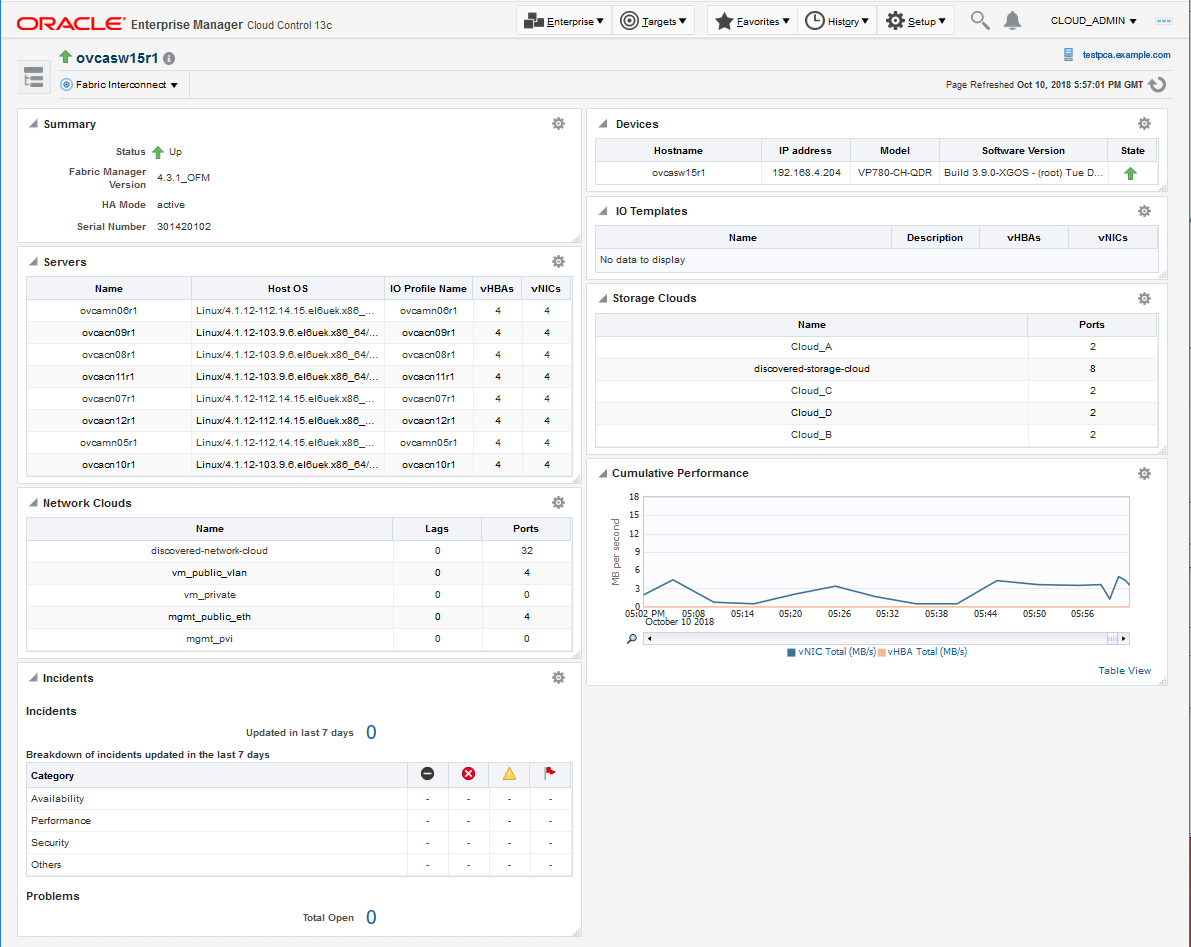The height and width of the screenshot is (947, 1191).
Task: Open the Storage Clouds gear settings
Action: tap(1144, 298)
